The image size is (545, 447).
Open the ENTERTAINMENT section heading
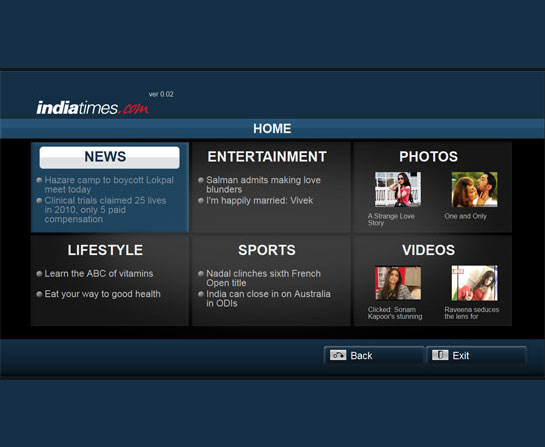click(x=267, y=156)
